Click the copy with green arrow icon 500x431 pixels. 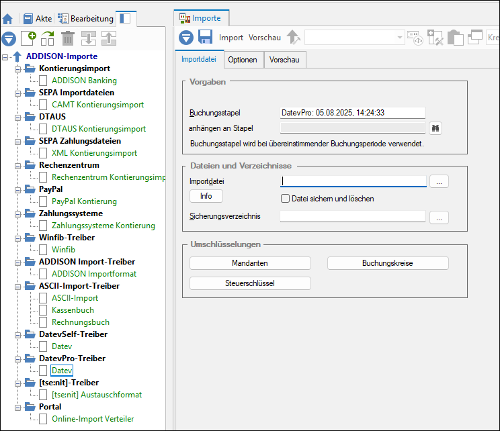point(48,38)
